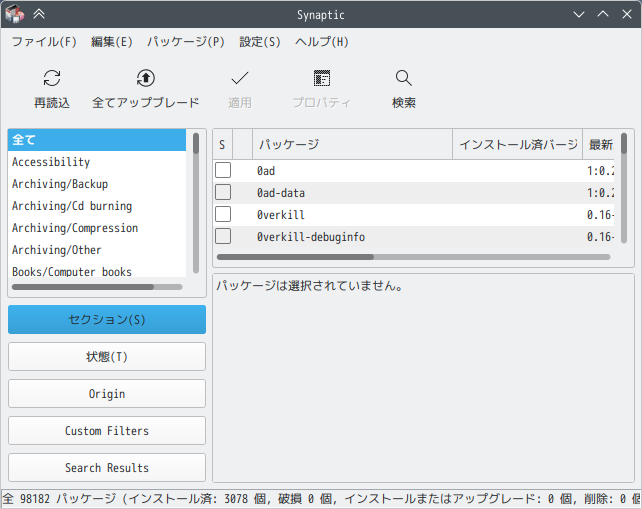Select the Archiving/Other section
The width and height of the screenshot is (642, 509).
97,250
